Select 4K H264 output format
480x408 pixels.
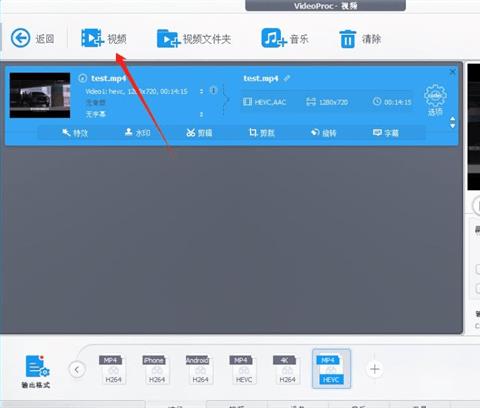click(x=287, y=370)
